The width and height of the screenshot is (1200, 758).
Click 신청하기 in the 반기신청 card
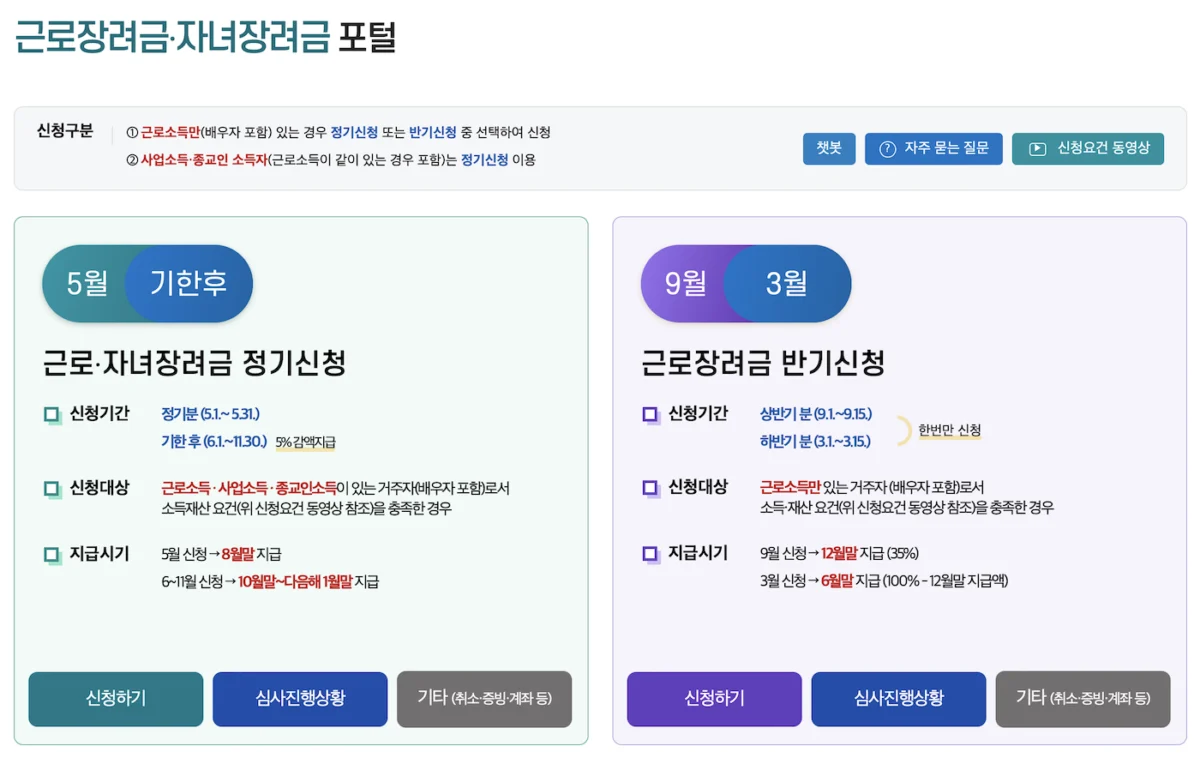(x=714, y=699)
